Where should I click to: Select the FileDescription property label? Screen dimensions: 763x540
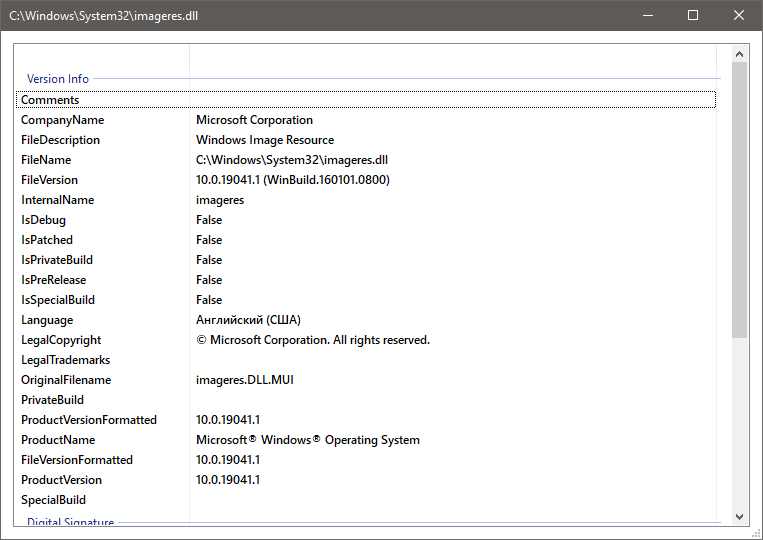(x=60, y=140)
